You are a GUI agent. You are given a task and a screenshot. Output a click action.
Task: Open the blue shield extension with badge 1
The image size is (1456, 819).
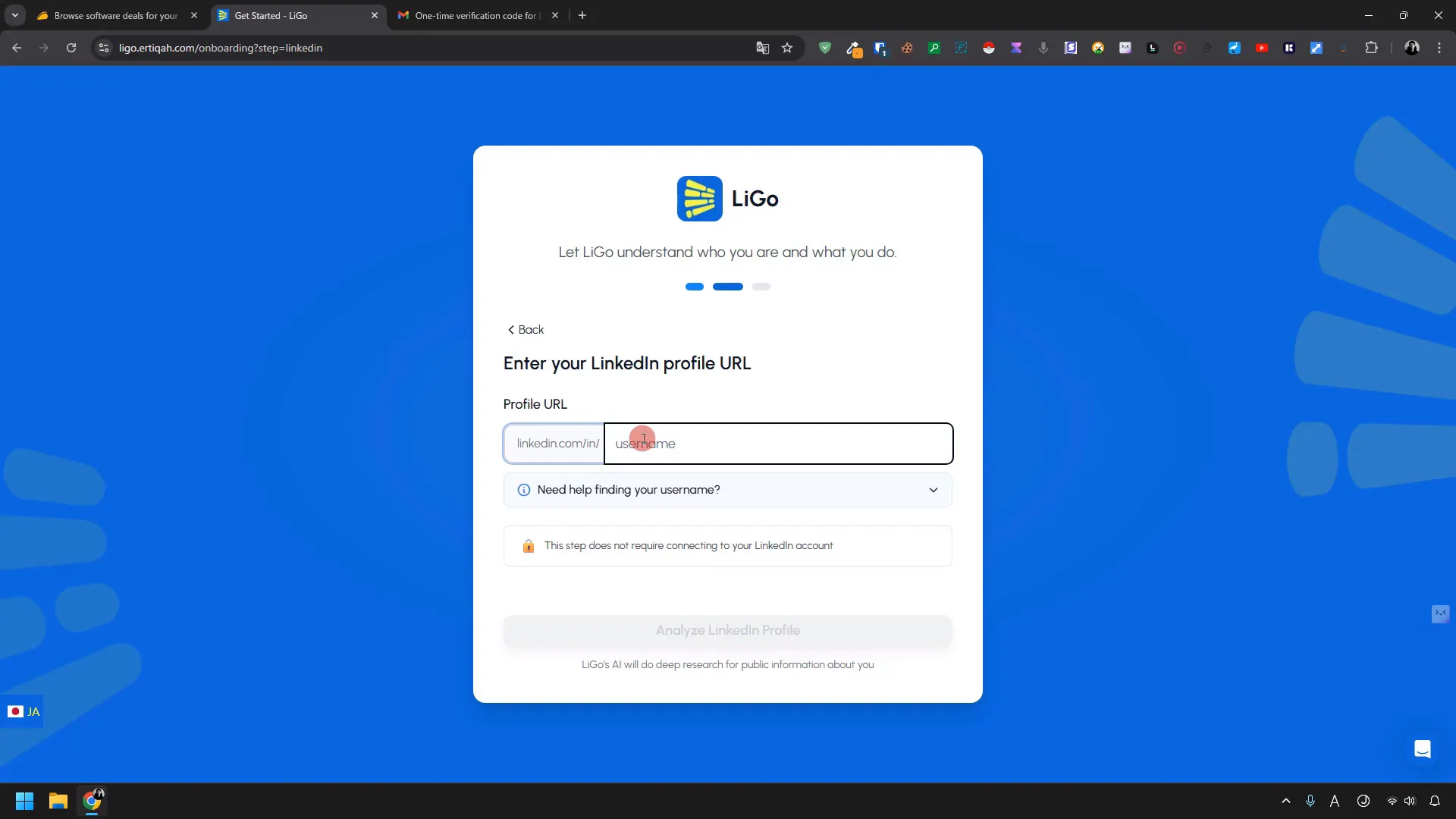pos(880,49)
